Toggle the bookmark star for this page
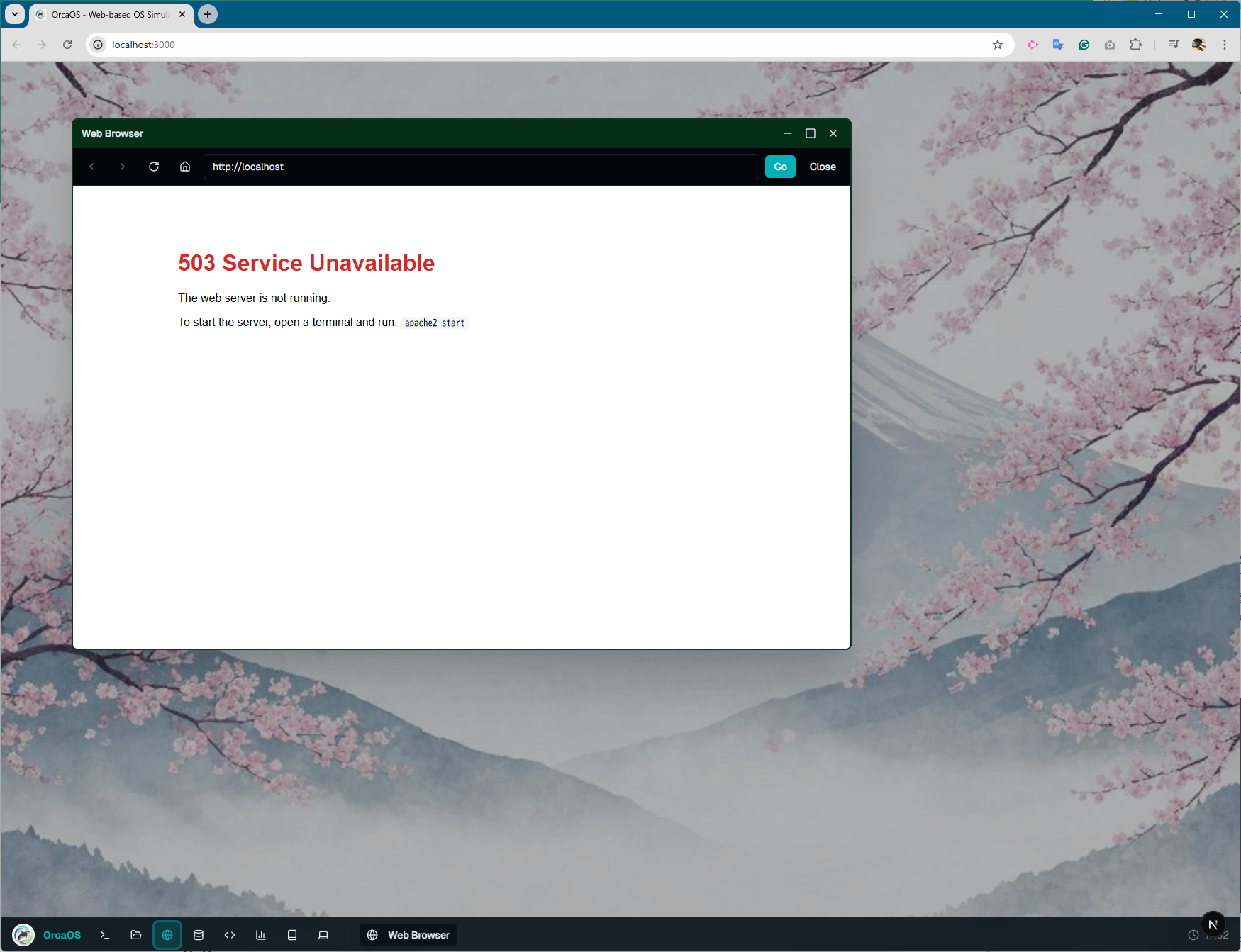1241x952 pixels. pyautogui.click(x=998, y=44)
